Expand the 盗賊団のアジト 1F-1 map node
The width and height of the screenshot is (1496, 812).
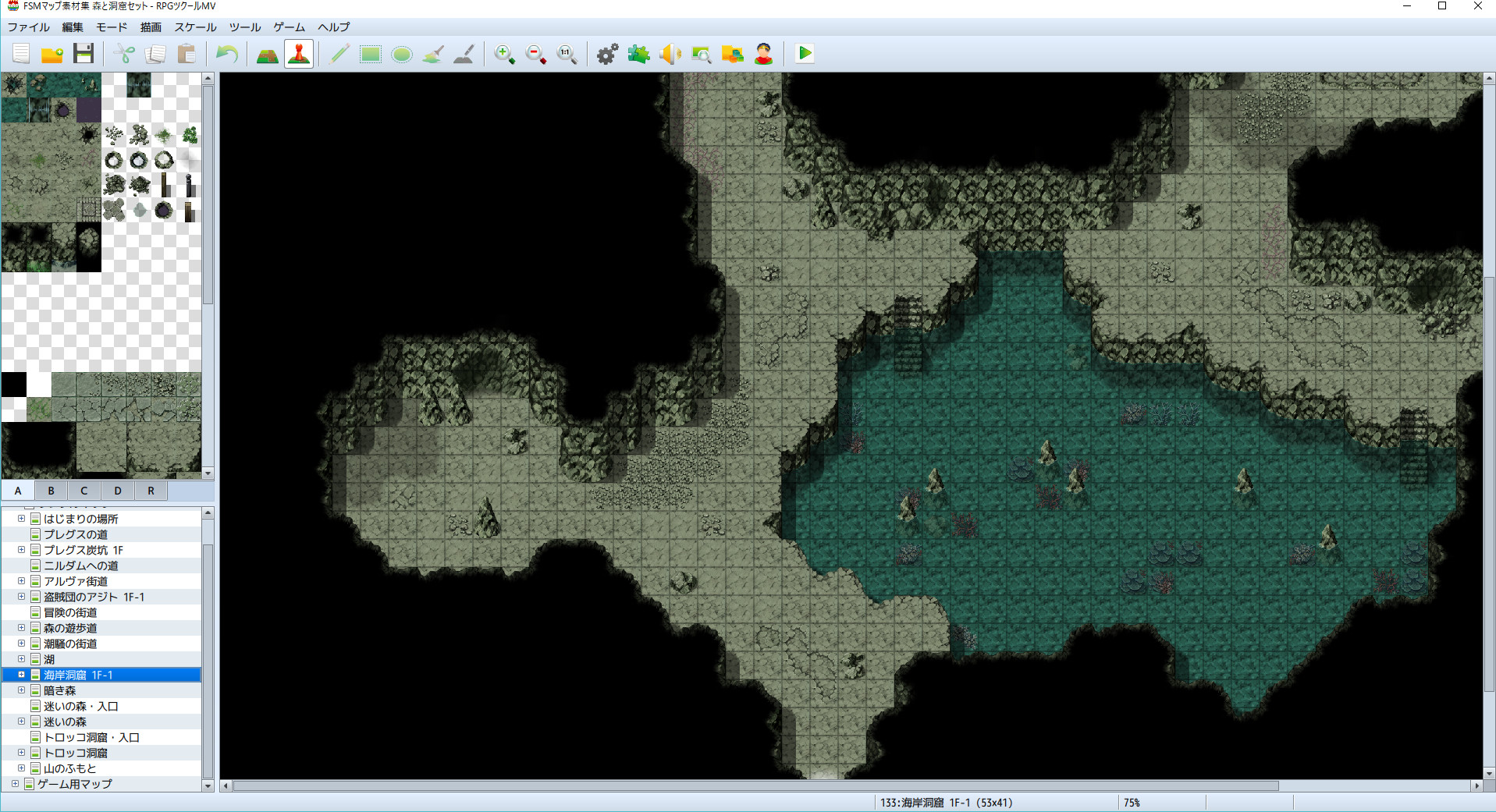point(22,597)
